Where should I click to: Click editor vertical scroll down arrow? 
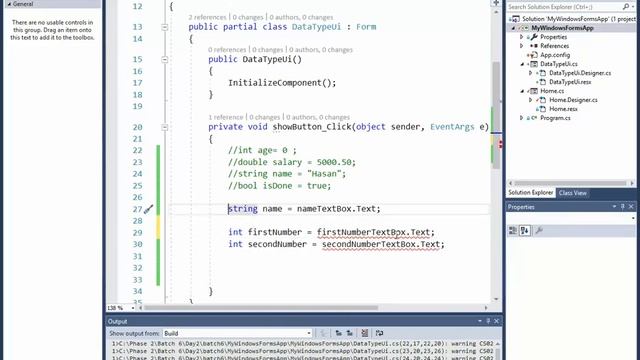[x=496, y=299]
